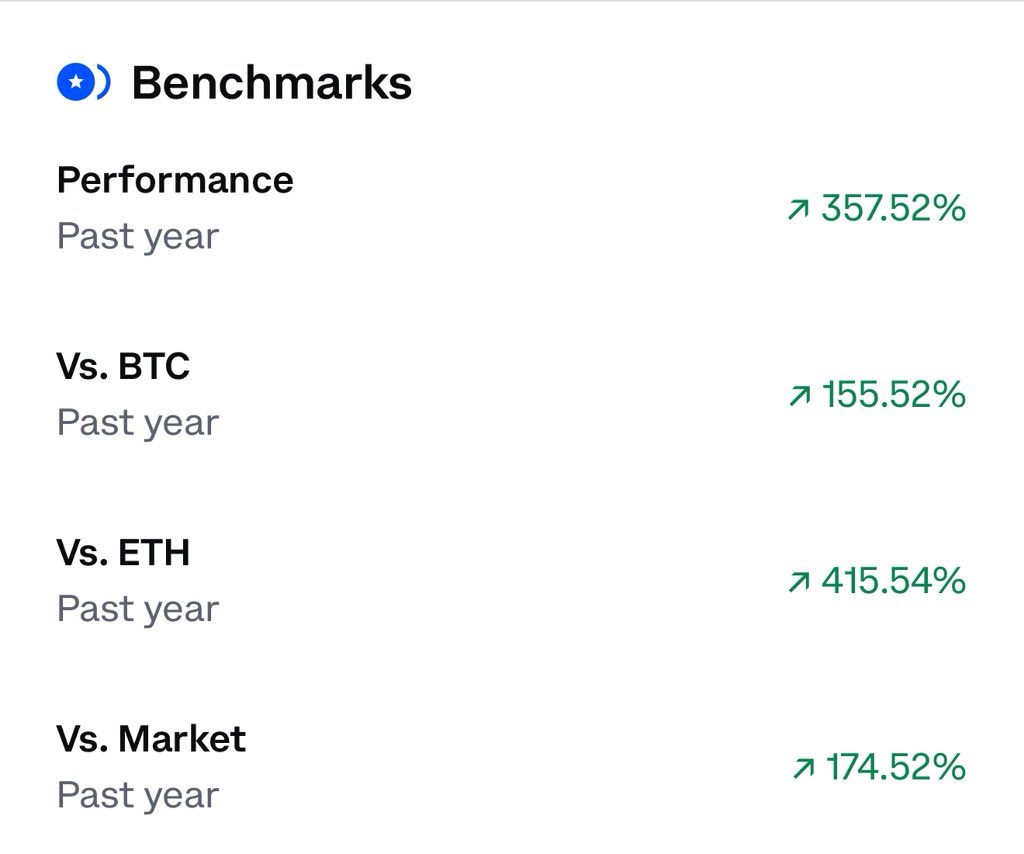This screenshot has height=854, width=1024.
Task: Click the white star inside blue circle
Action: click(76, 82)
